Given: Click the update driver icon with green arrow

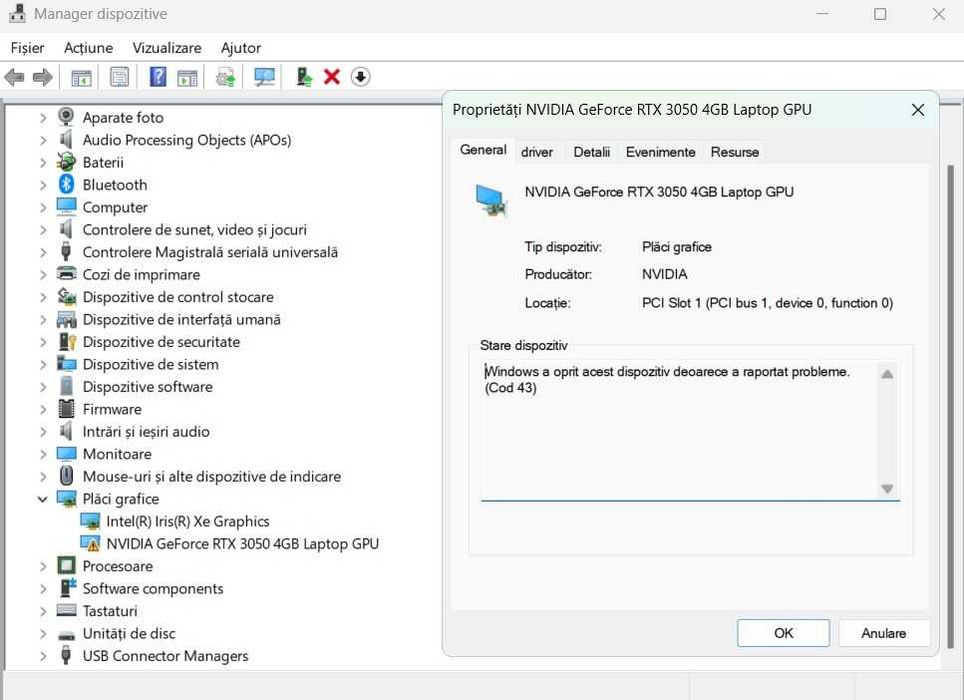Looking at the screenshot, I should coord(304,77).
